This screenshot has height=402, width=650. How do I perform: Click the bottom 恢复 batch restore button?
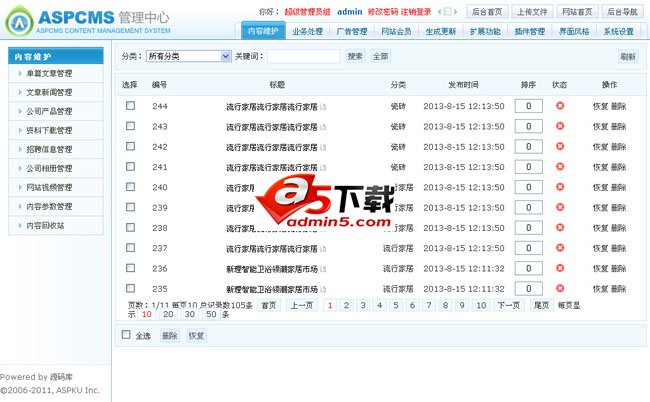click(x=196, y=335)
